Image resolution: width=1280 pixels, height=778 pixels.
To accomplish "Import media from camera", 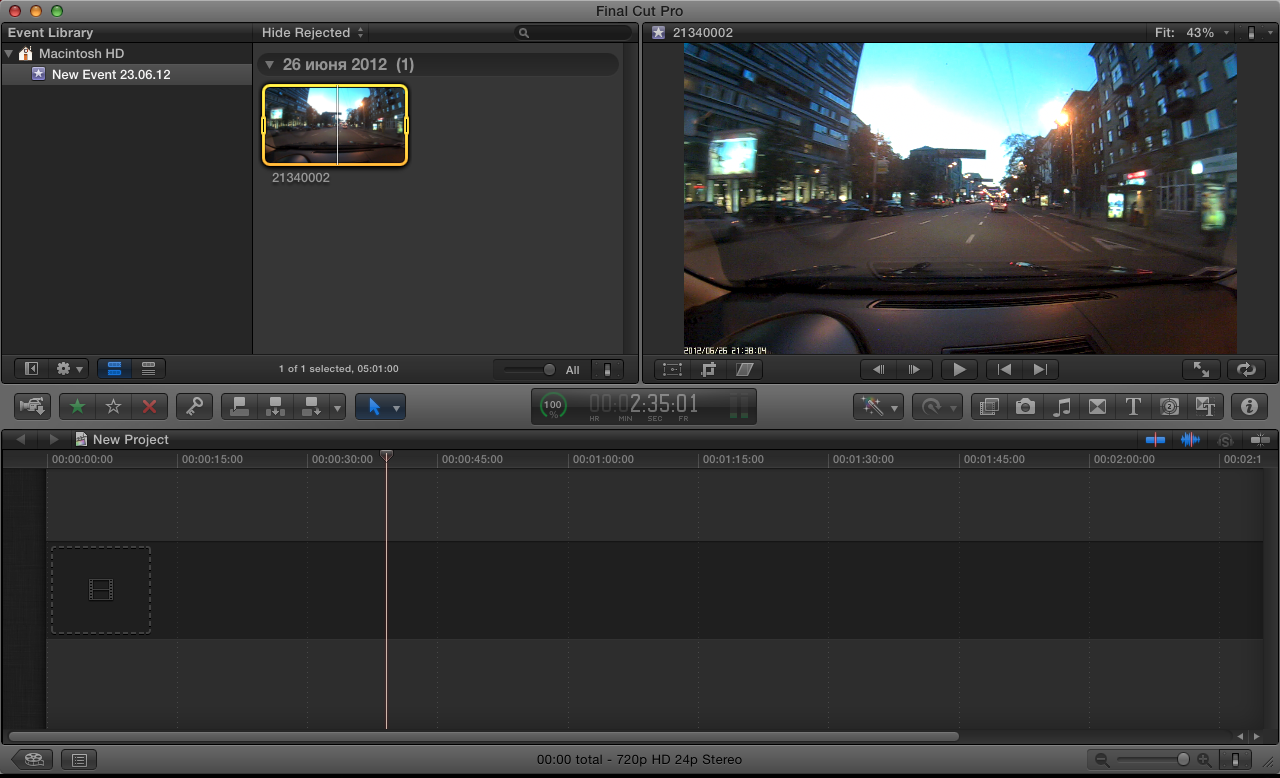I will point(32,407).
